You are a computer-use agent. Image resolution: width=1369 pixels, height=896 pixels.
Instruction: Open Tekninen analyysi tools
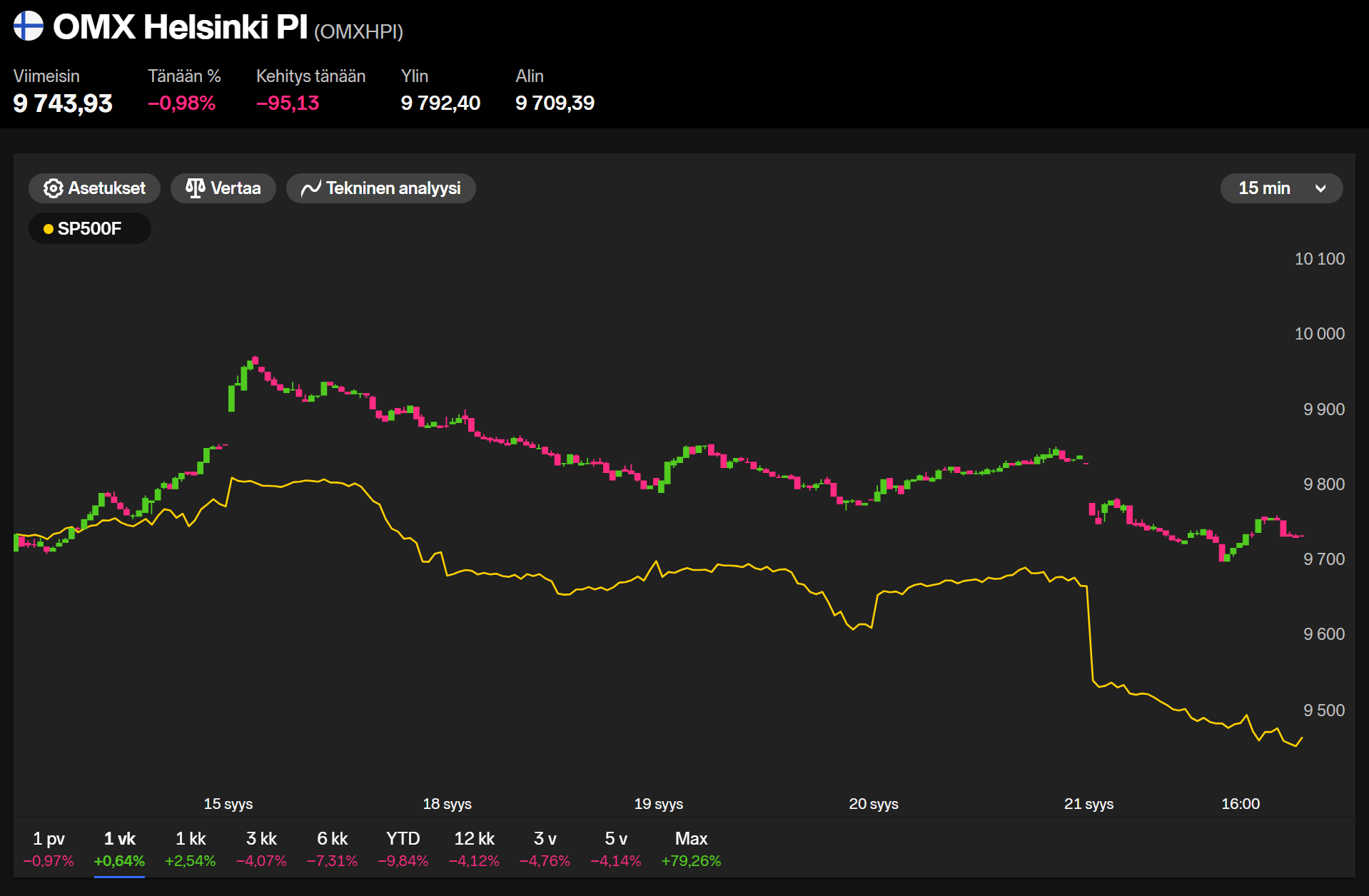coord(380,188)
